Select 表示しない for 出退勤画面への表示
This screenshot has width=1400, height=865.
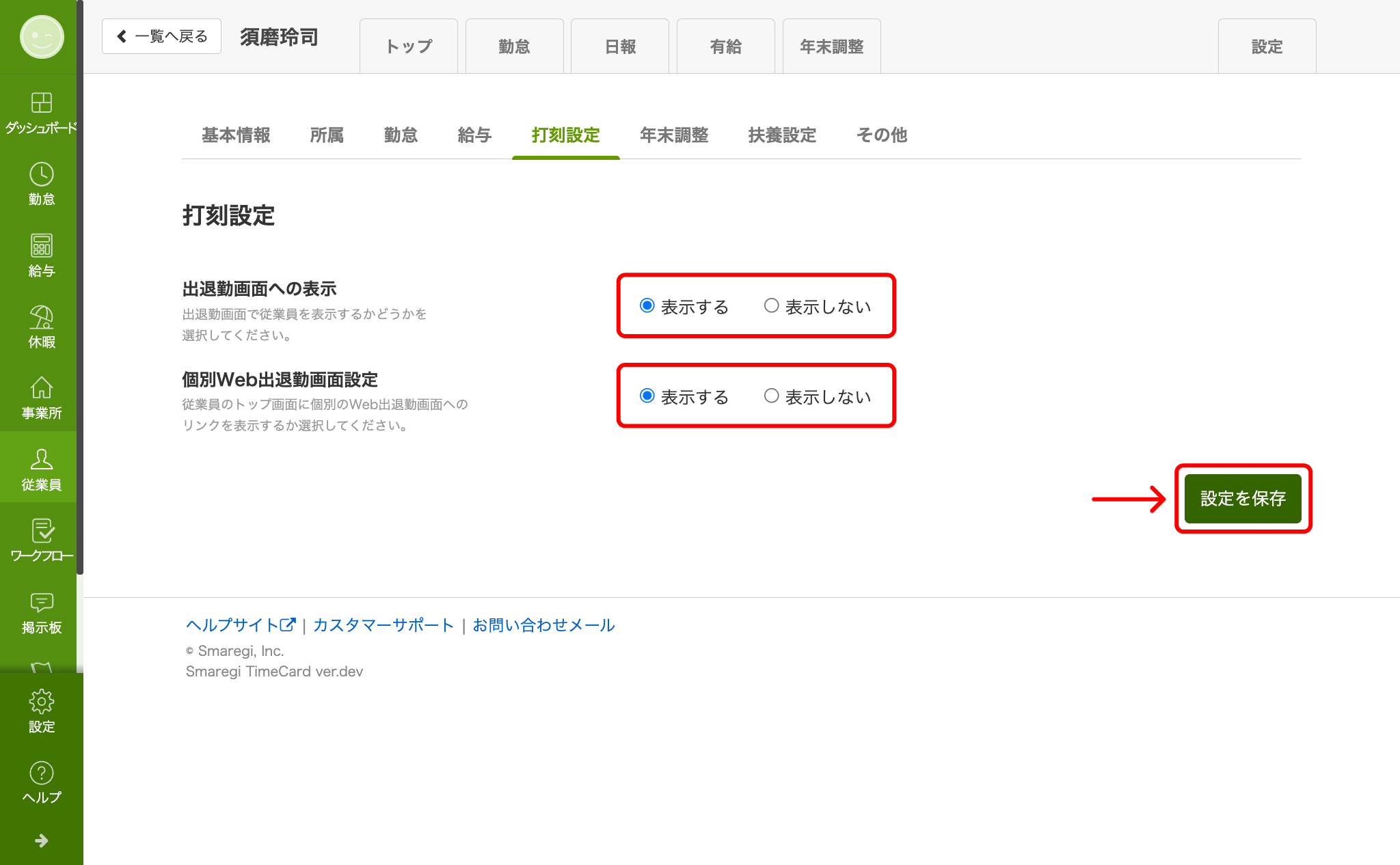pos(772,306)
